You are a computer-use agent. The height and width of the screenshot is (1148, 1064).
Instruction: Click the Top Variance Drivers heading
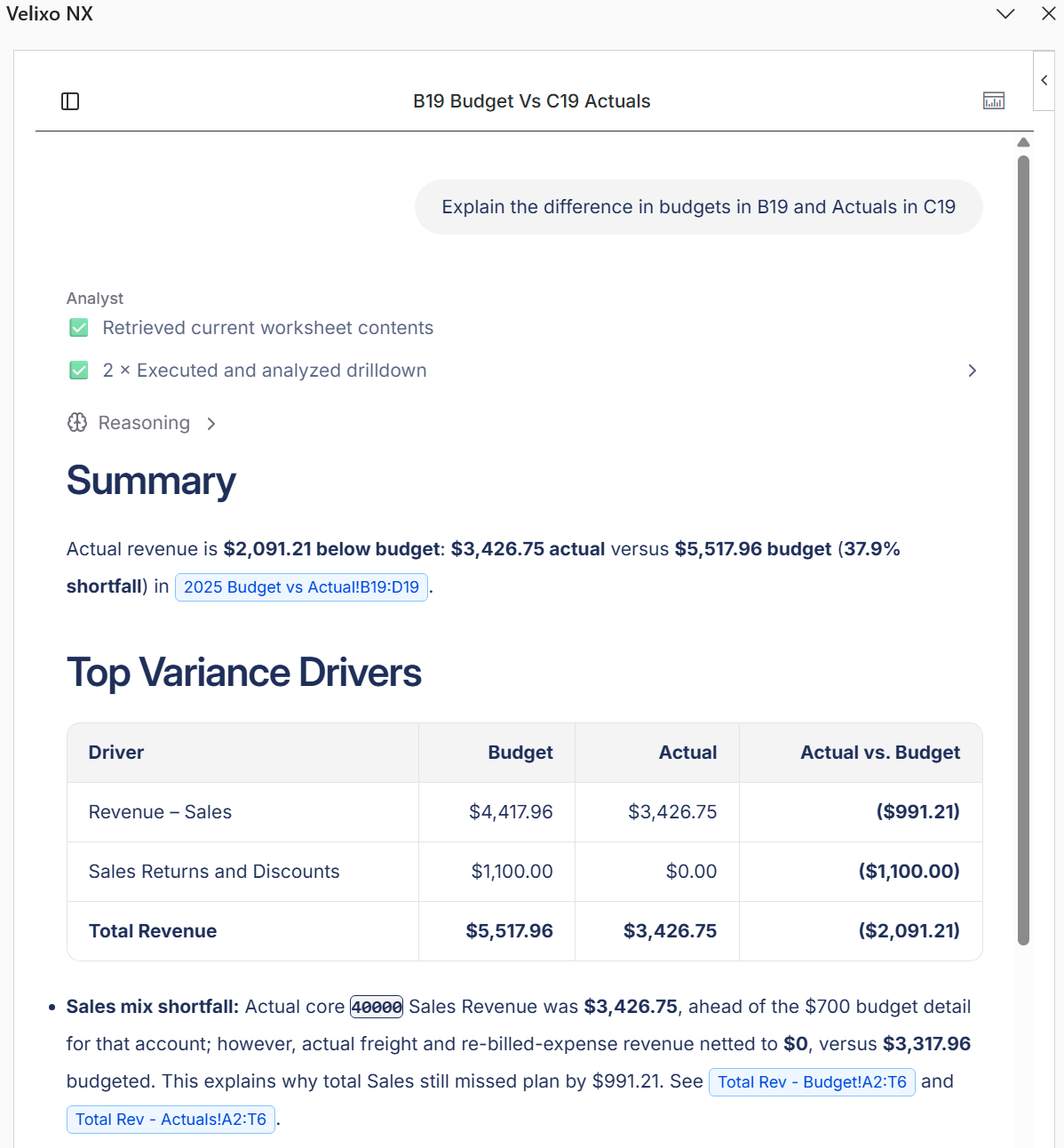coord(244,673)
